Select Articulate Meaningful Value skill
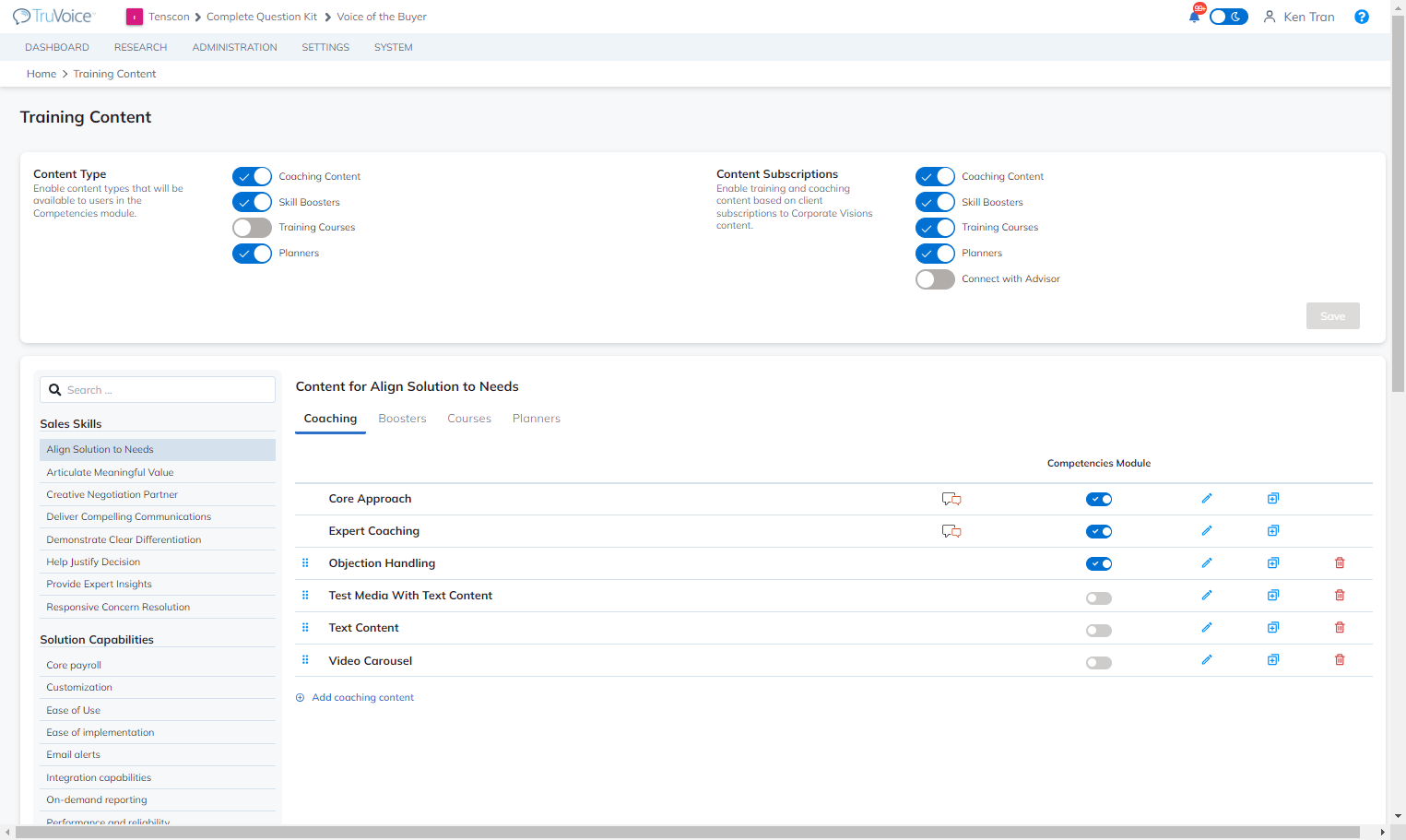Image resolution: width=1406 pixels, height=840 pixels. tap(158, 472)
